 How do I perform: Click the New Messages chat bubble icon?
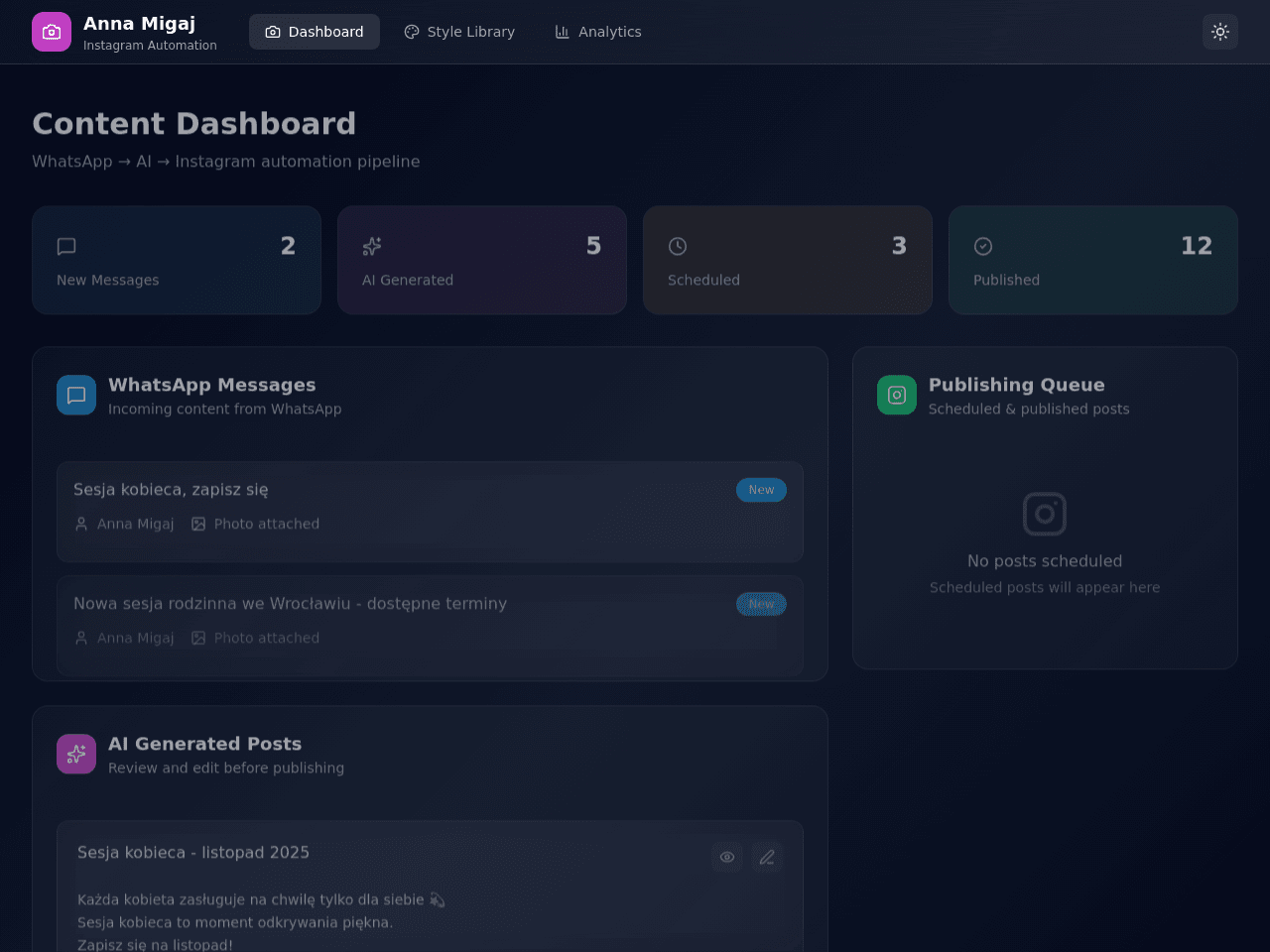click(x=66, y=246)
